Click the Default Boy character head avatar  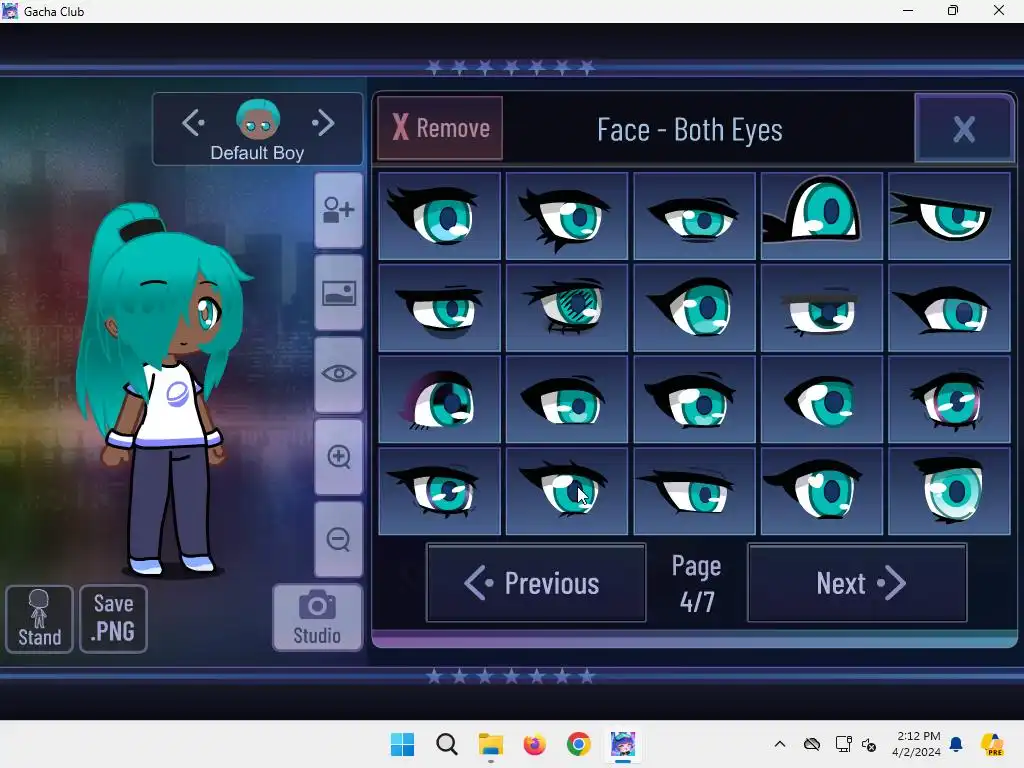[x=258, y=120]
